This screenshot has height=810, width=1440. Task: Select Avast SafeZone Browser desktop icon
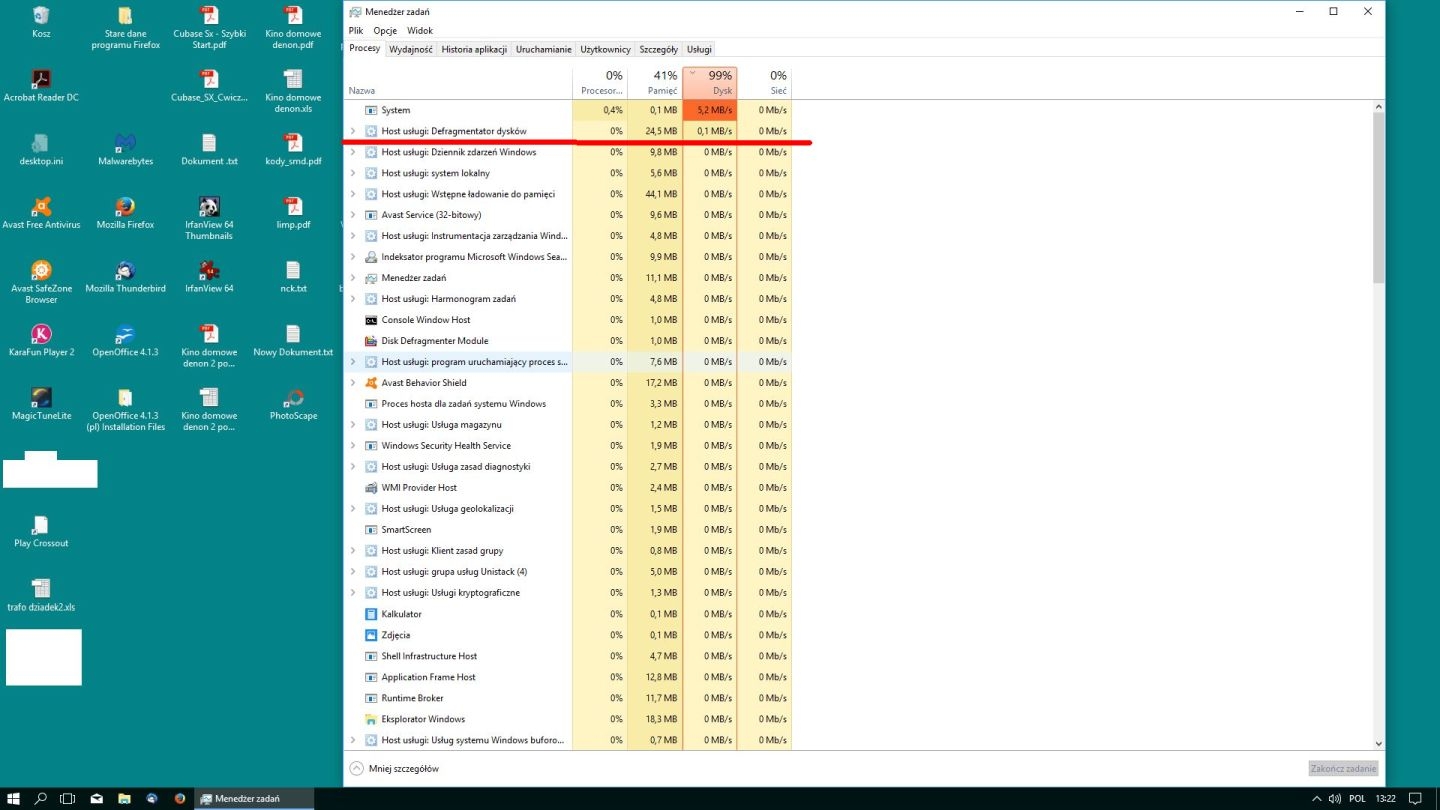click(x=41, y=282)
